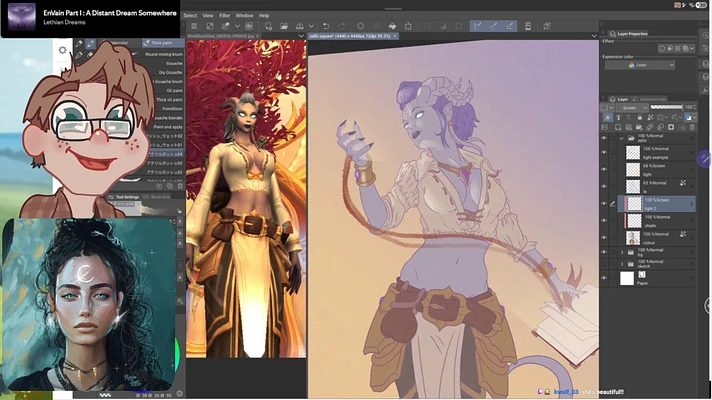This screenshot has height=400, width=712.
Task: Select the Thick paint sub tool group
Action: point(163,43)
